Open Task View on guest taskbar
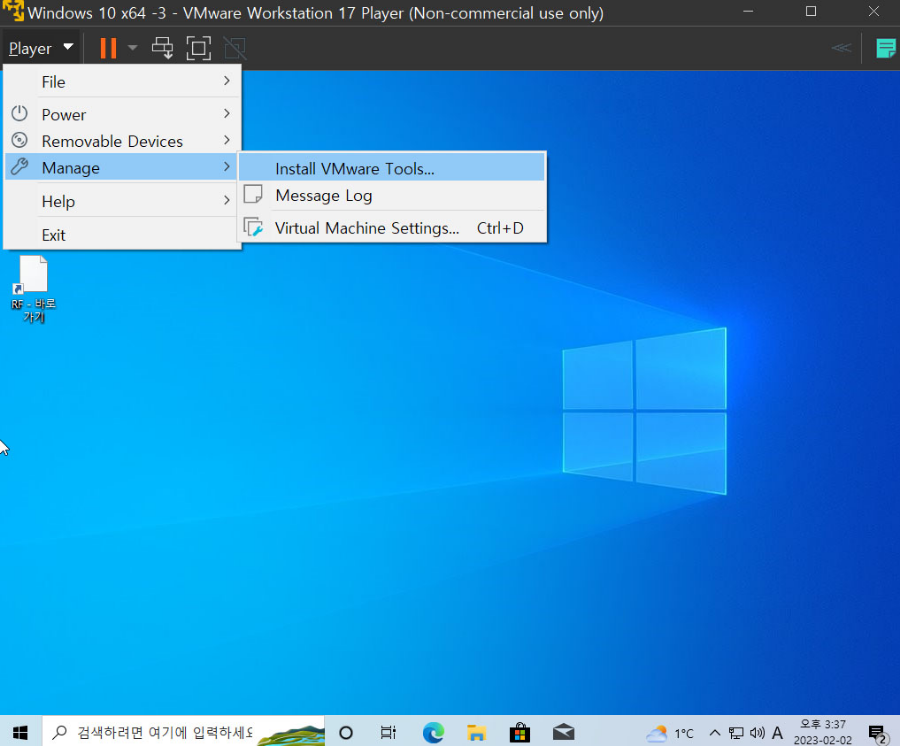Image resolution: width=900 pixels, height=746 pixels. click(x=389, y=732)
